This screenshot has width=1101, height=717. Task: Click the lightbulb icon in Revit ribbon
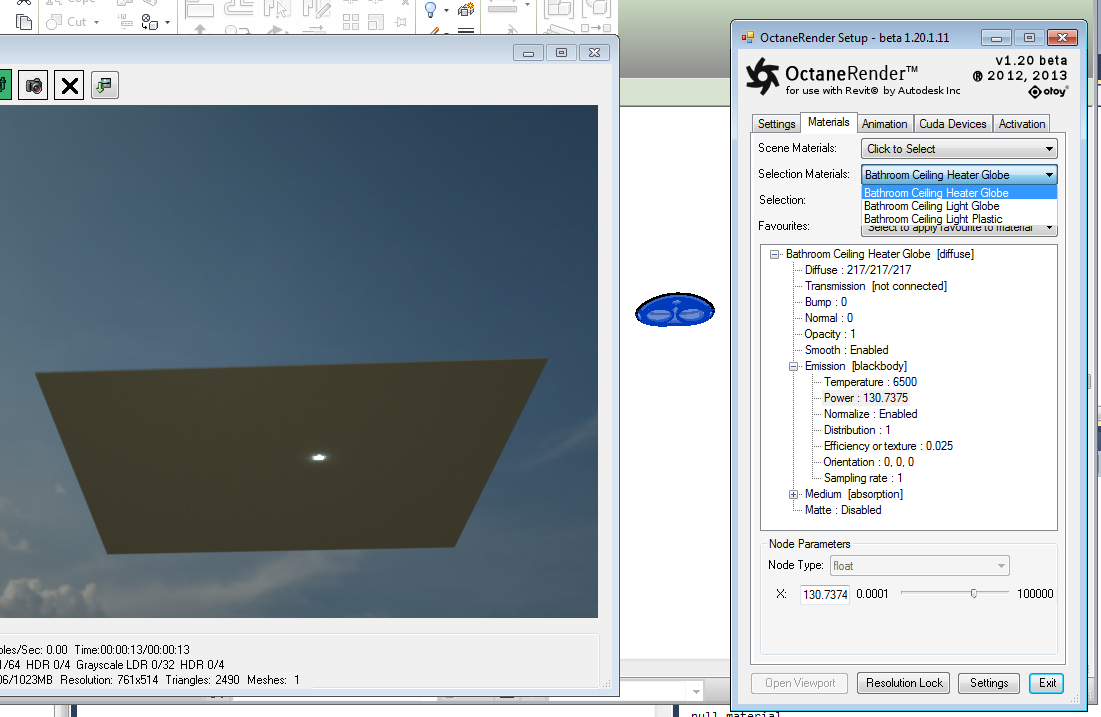coord(430,10)
